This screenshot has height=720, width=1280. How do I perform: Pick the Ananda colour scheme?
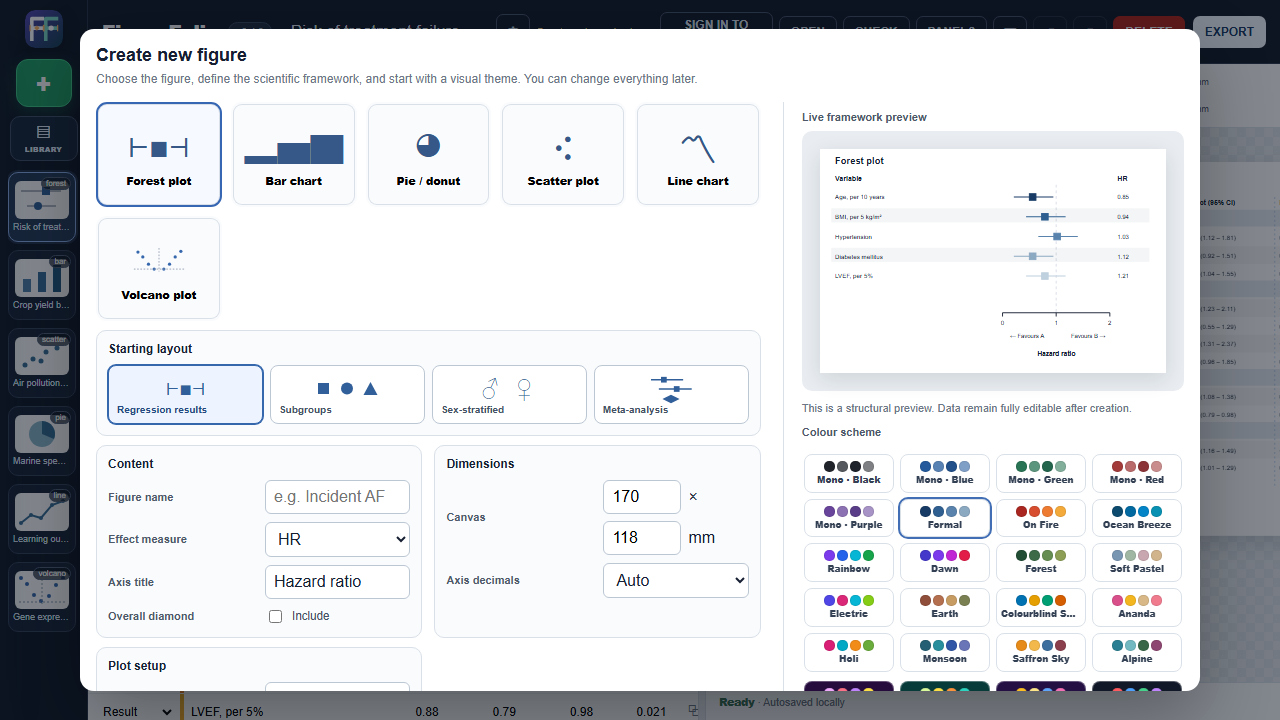click(x=1137, y=607)
